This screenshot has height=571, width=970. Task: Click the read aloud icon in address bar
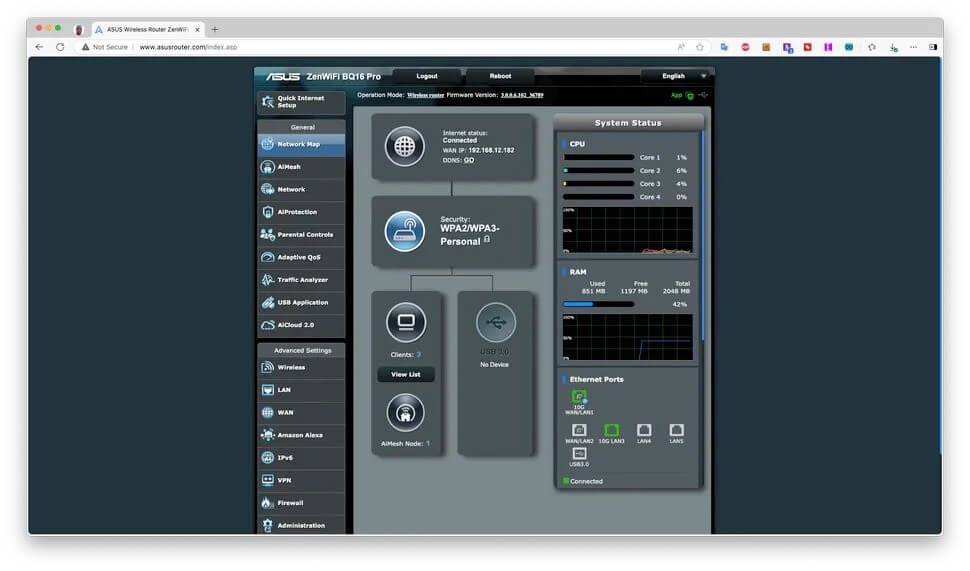tap(680, 47)
